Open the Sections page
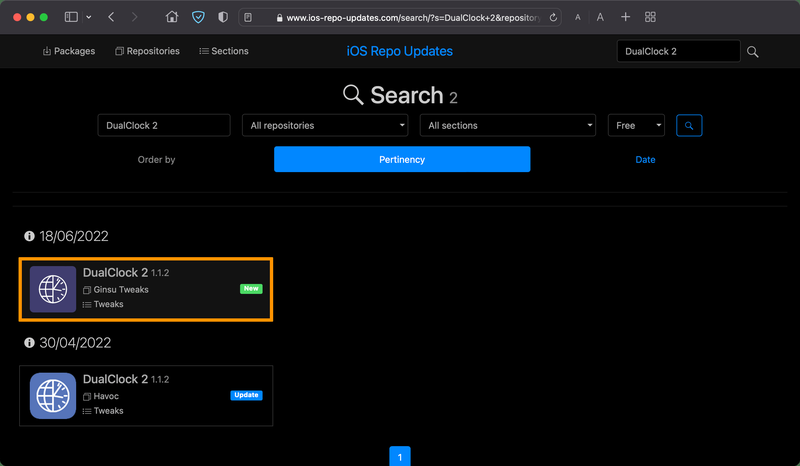The width and height of the screenshot is (800, 466). (224, 51)
